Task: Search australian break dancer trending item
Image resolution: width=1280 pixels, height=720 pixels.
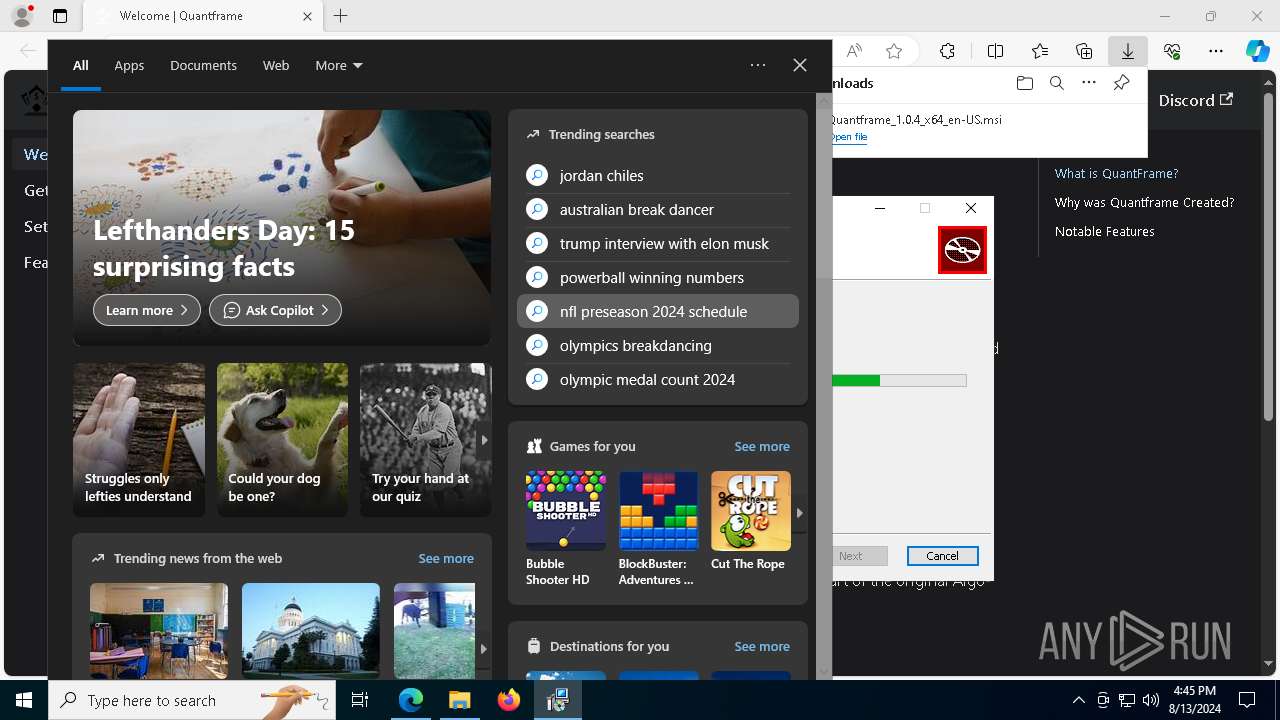Action: (658, 209)
